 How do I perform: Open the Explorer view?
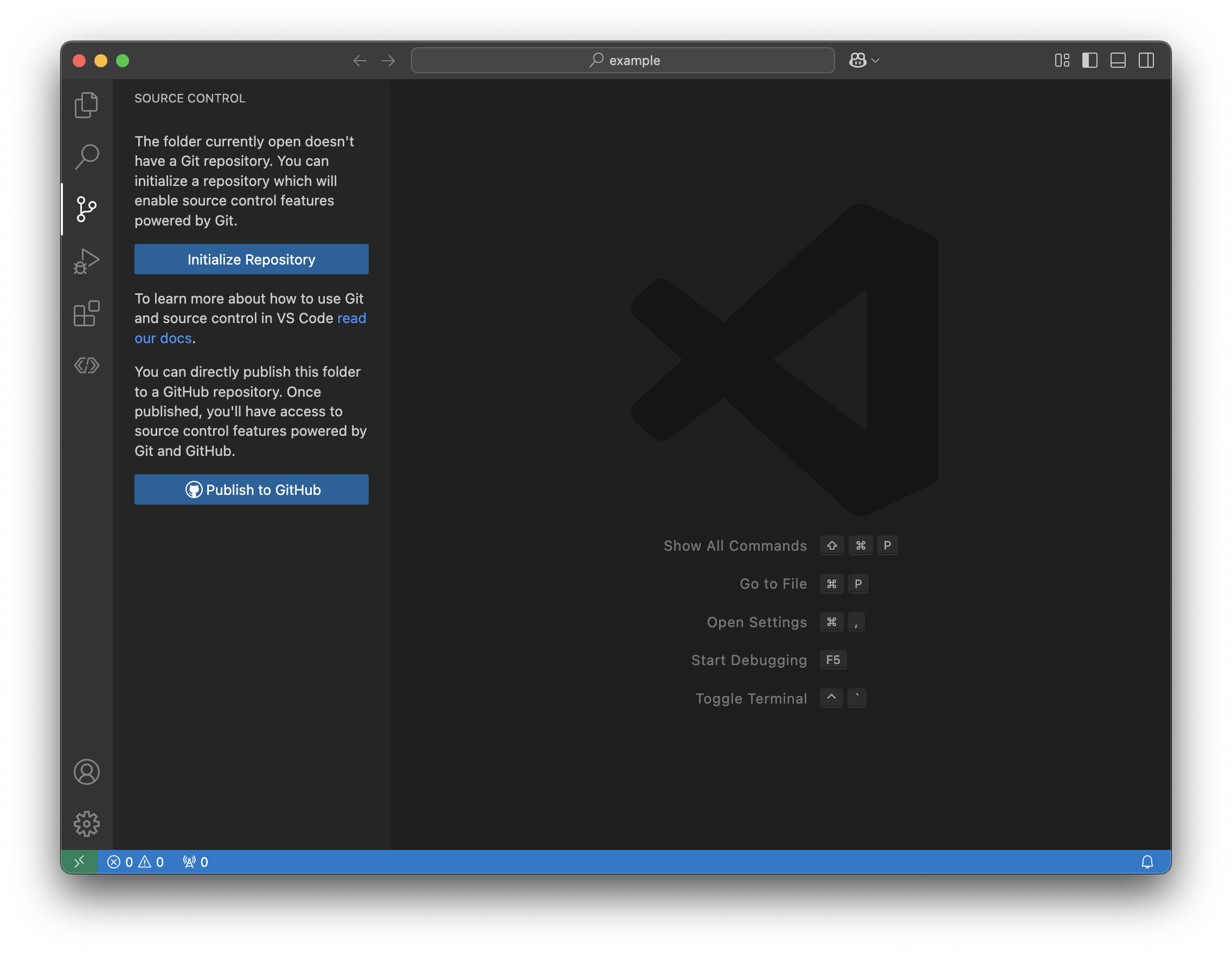[86, 105]
